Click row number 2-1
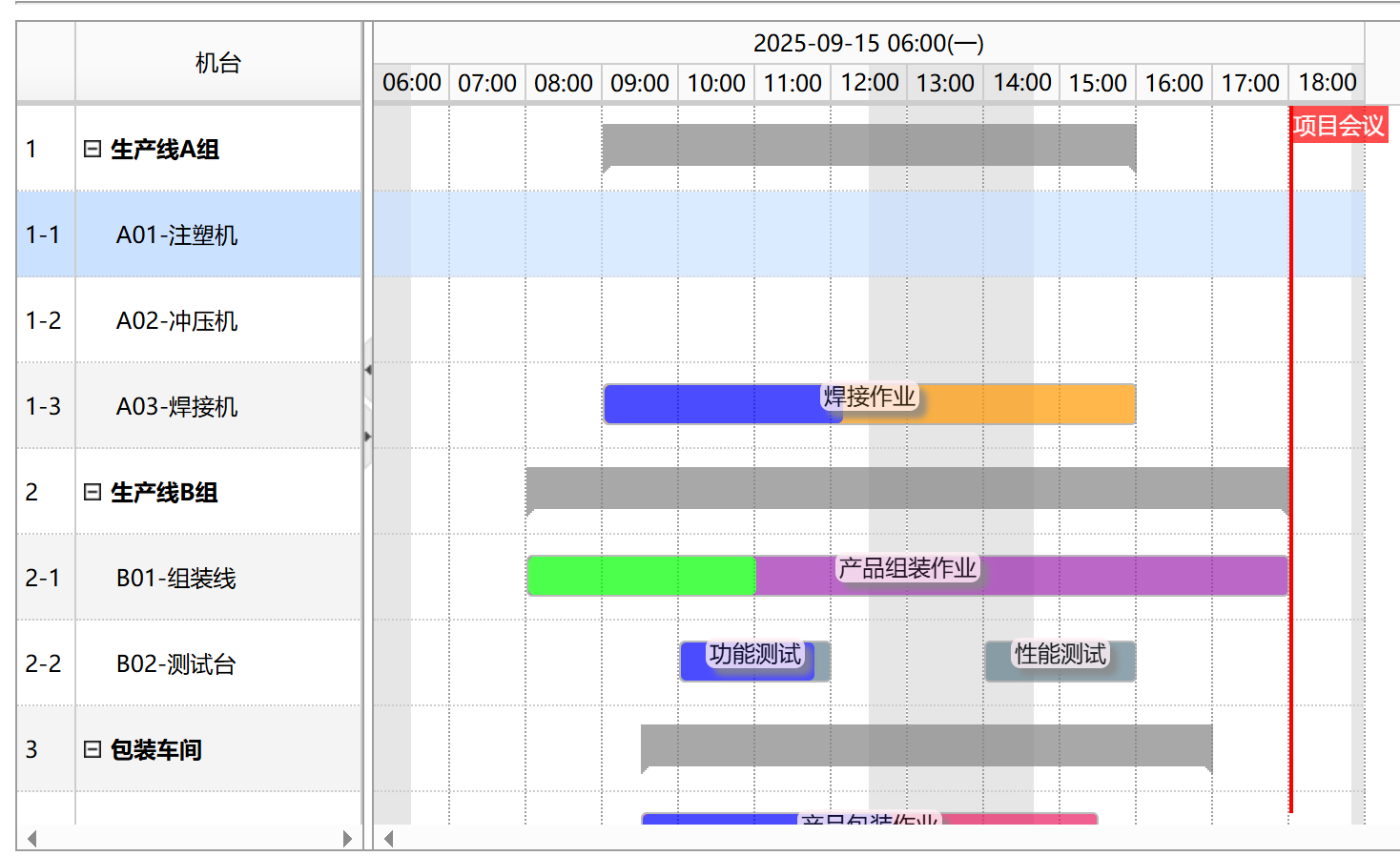Viewport: 1400px width, 856px height. [43, 578]
